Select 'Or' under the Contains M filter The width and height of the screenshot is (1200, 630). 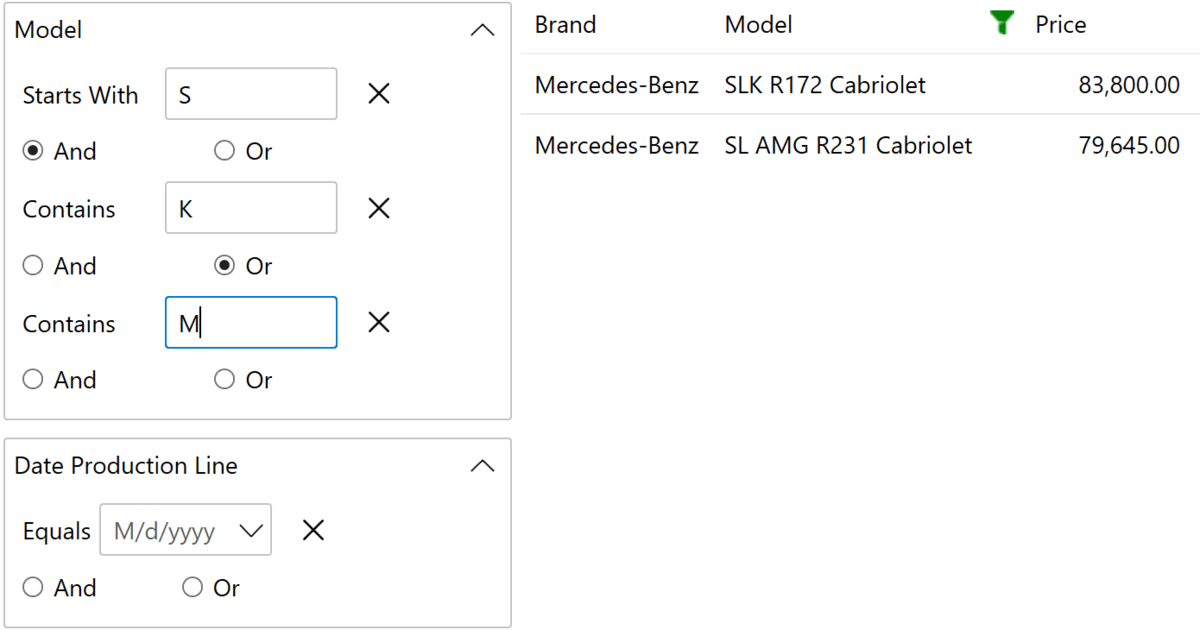point(224,379)
